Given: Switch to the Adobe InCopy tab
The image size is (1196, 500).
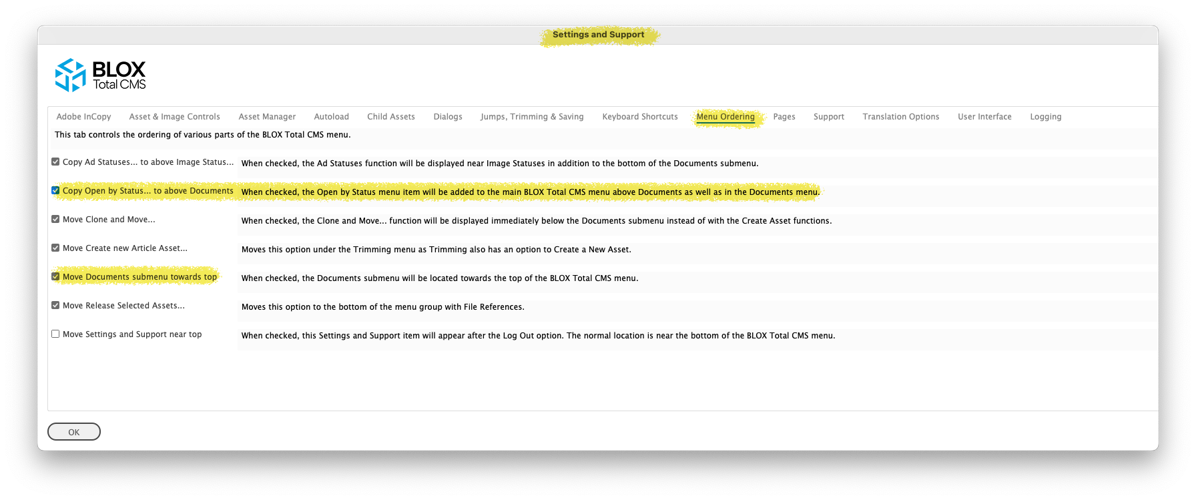Looking at the screenshot, I should 83,117.
